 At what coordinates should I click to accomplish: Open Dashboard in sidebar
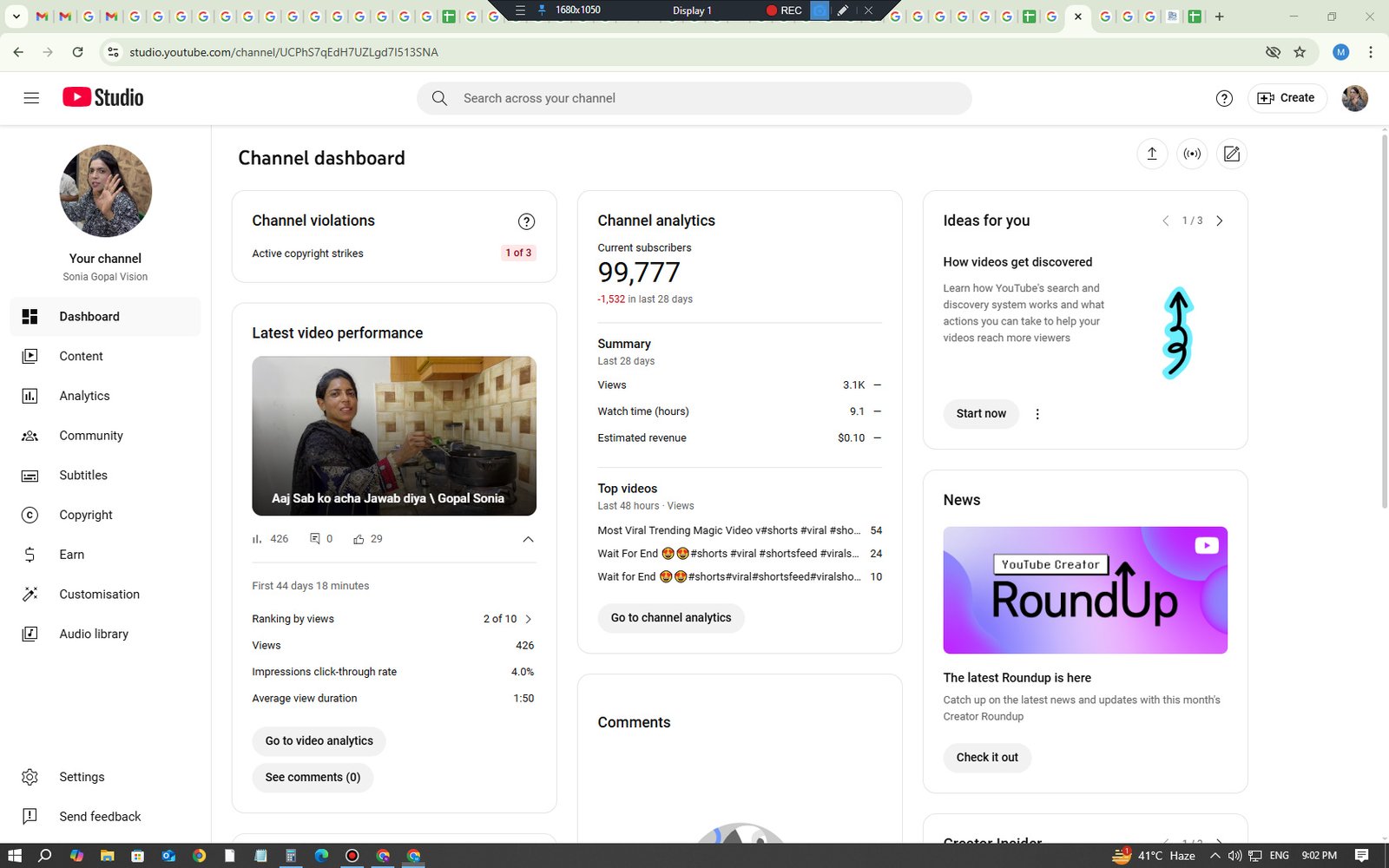click(x=105, y=317)
